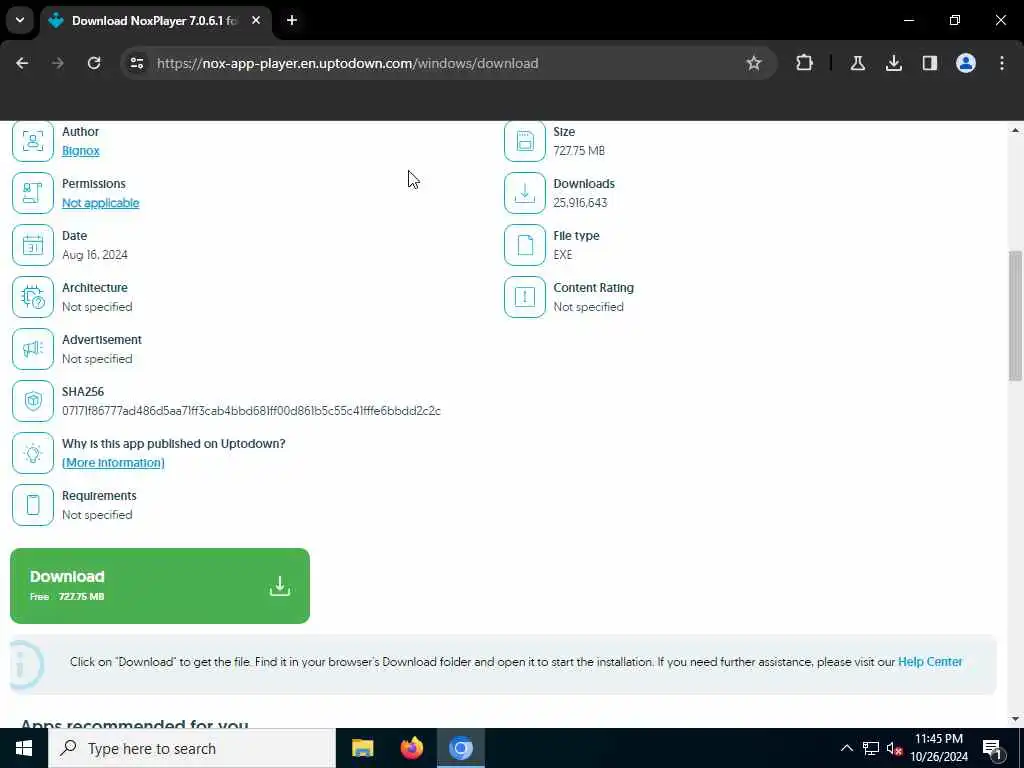Click the EXE file type value
1024x768 pixels.
pos(562,255)
